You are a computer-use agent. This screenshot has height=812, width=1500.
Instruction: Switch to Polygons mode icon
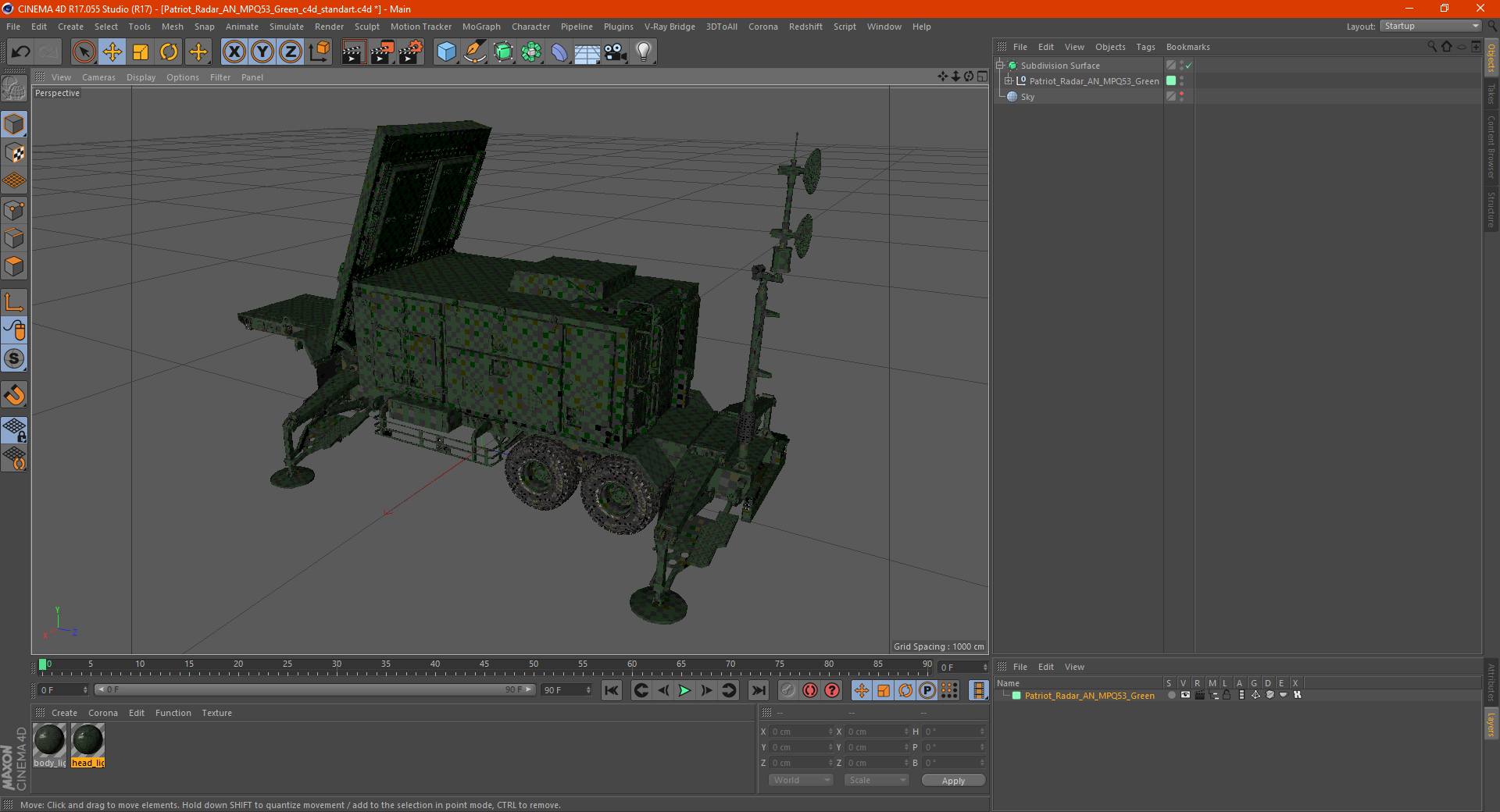click(x=14, y=266)
